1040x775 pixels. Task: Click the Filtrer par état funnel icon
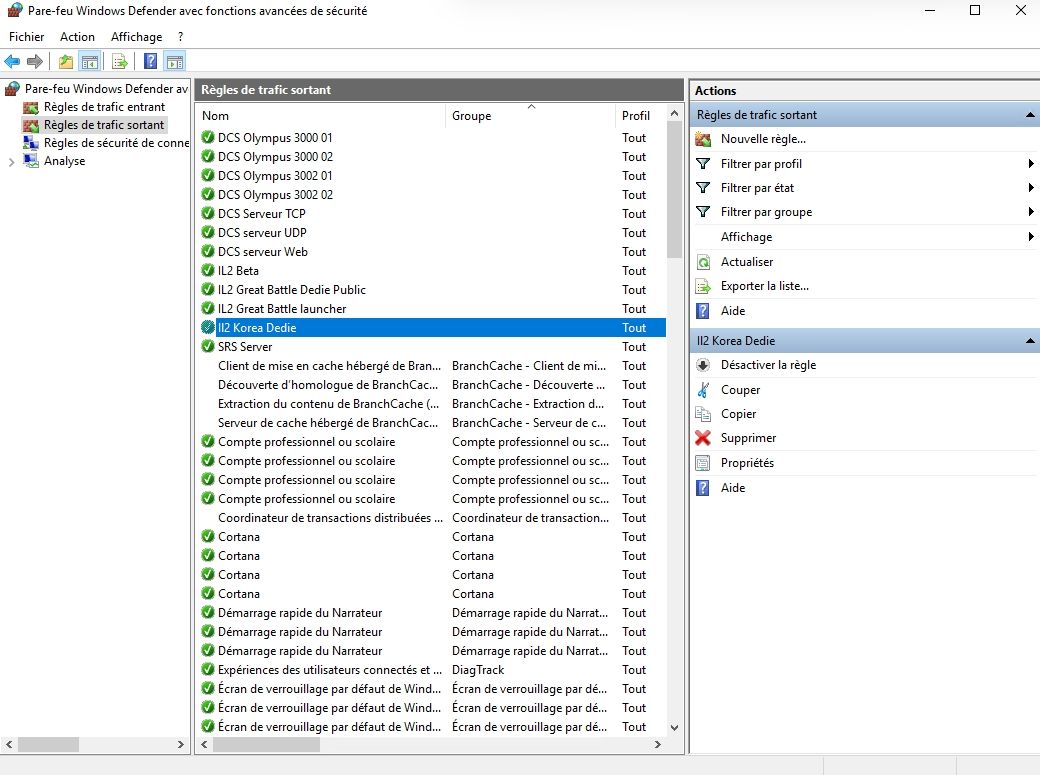[703, 188]
